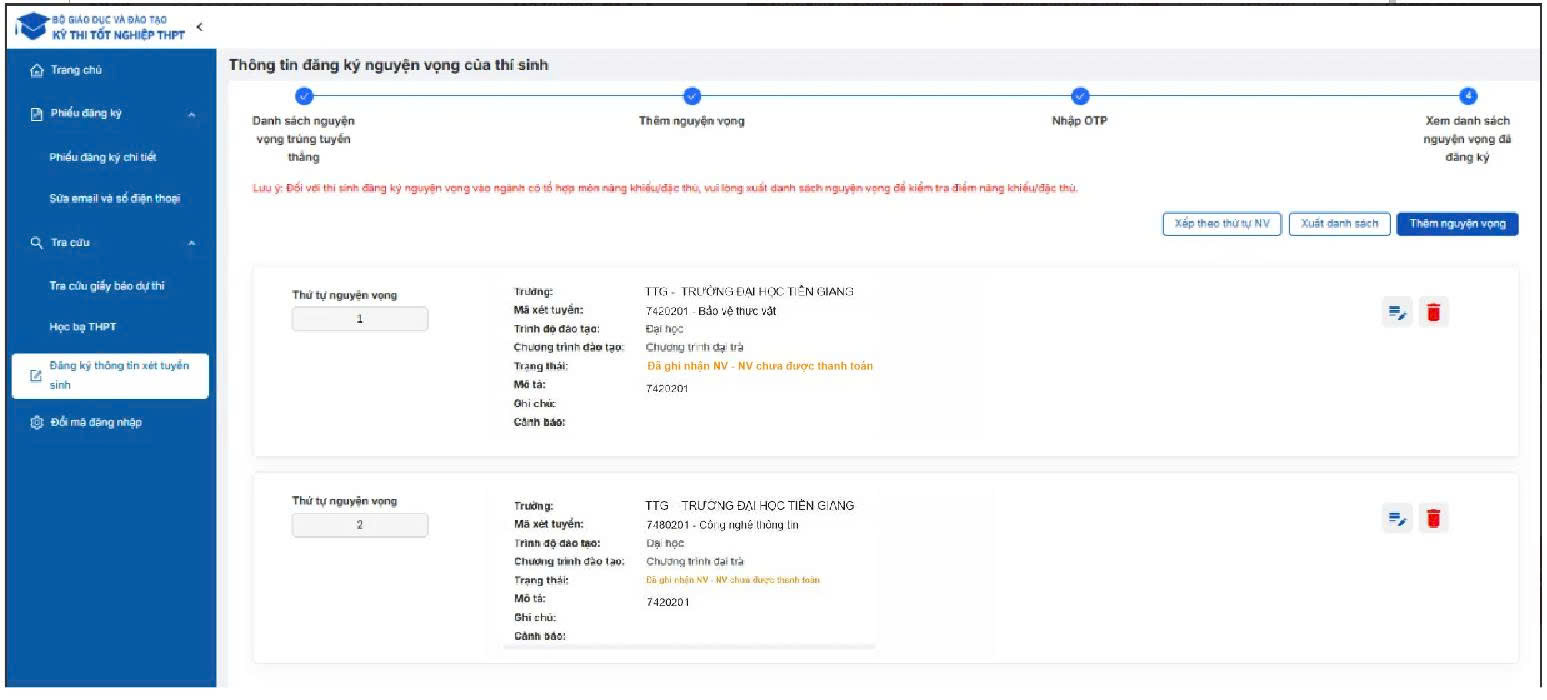Collapse the Tra cứu menu section
The image size is (1547, 700).
tap(191, 243)
